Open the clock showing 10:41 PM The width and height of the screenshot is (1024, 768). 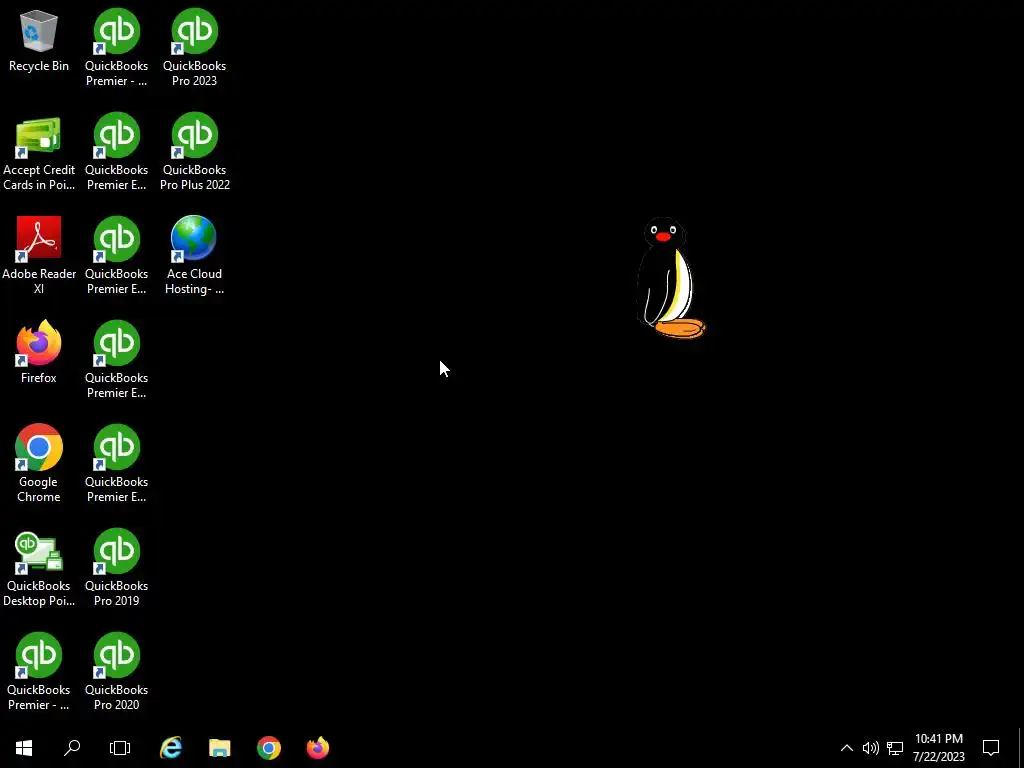pyautogui.click(x=939, y=748)
